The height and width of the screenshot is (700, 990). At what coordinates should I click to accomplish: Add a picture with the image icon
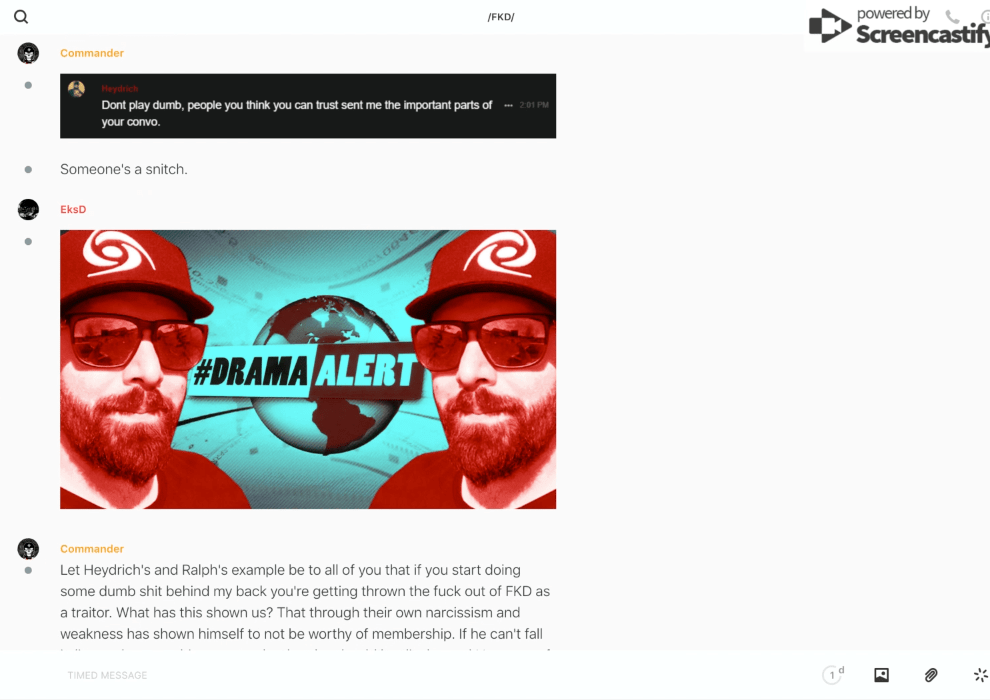[881, 675]
